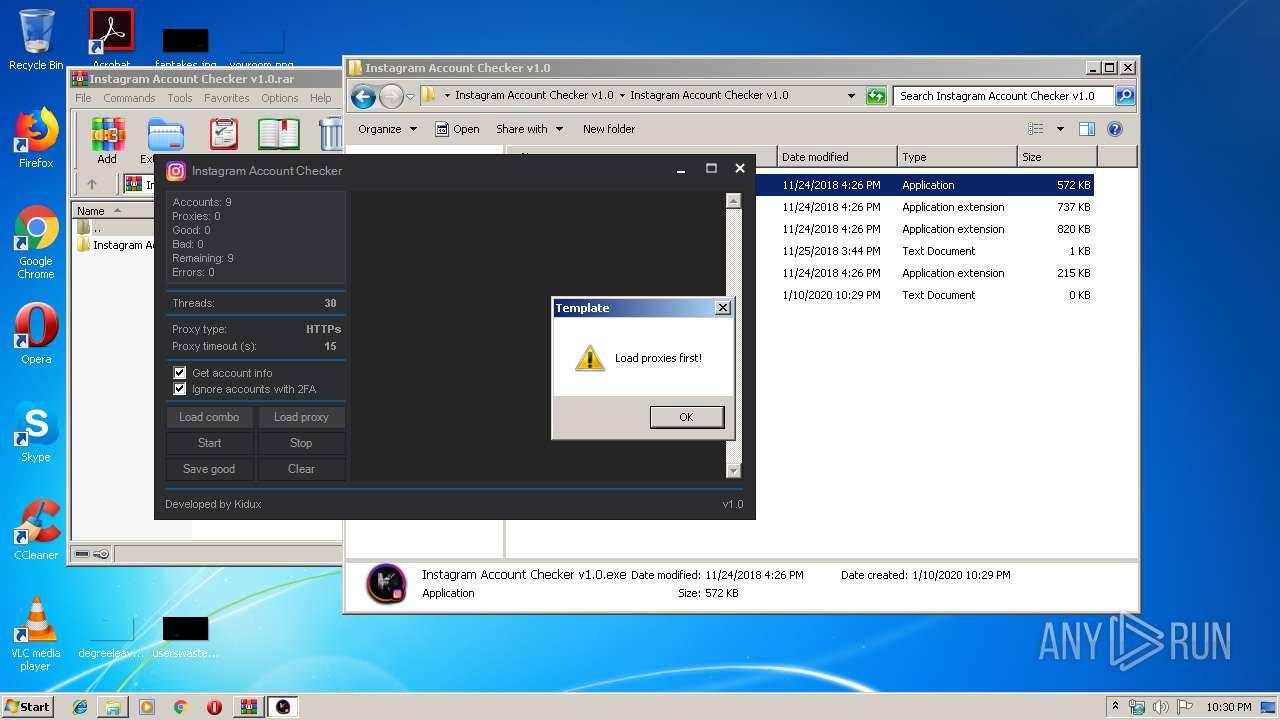Open the Favorites menu in WinRAR

click(227, 98)
